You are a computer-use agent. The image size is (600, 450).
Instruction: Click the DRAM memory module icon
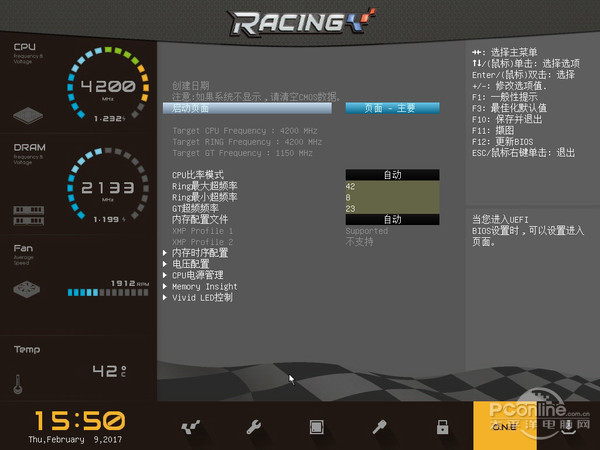click(27, 213)
